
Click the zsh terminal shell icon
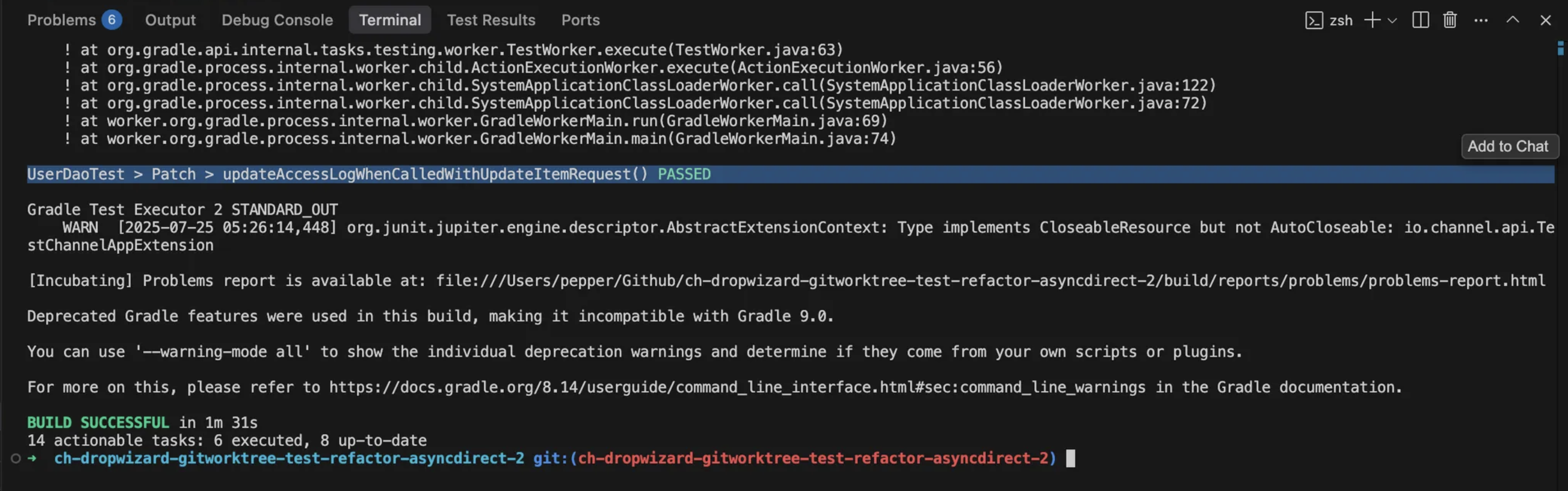click(x=1314, y=21)
